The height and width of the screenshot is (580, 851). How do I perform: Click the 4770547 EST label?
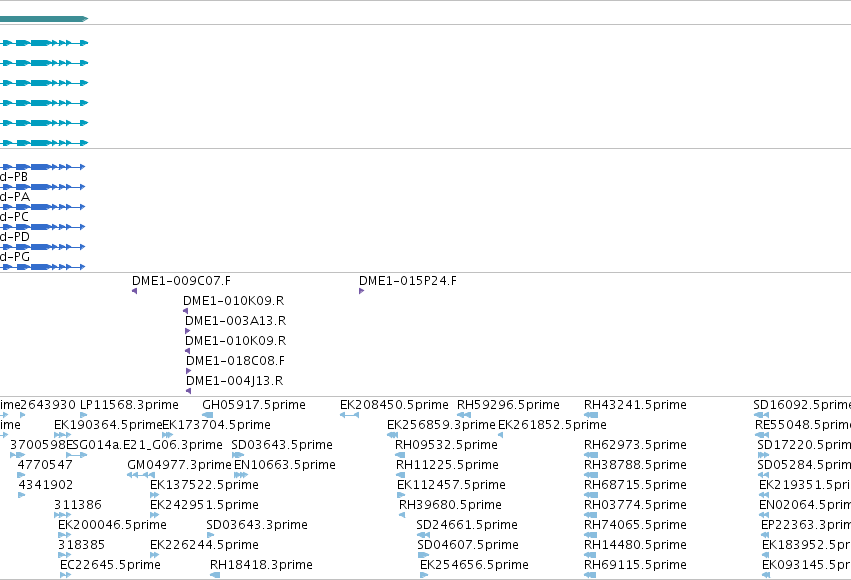(45, 465)
